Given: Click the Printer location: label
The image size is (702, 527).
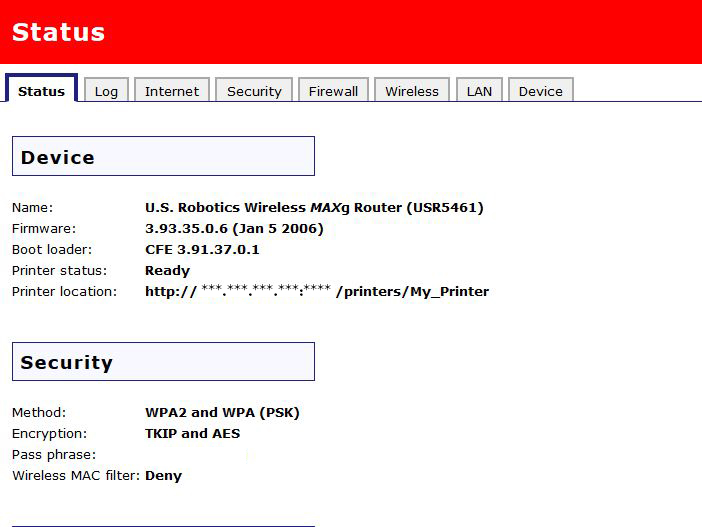Looking at the screenshot, I should (x=64, y=291).
